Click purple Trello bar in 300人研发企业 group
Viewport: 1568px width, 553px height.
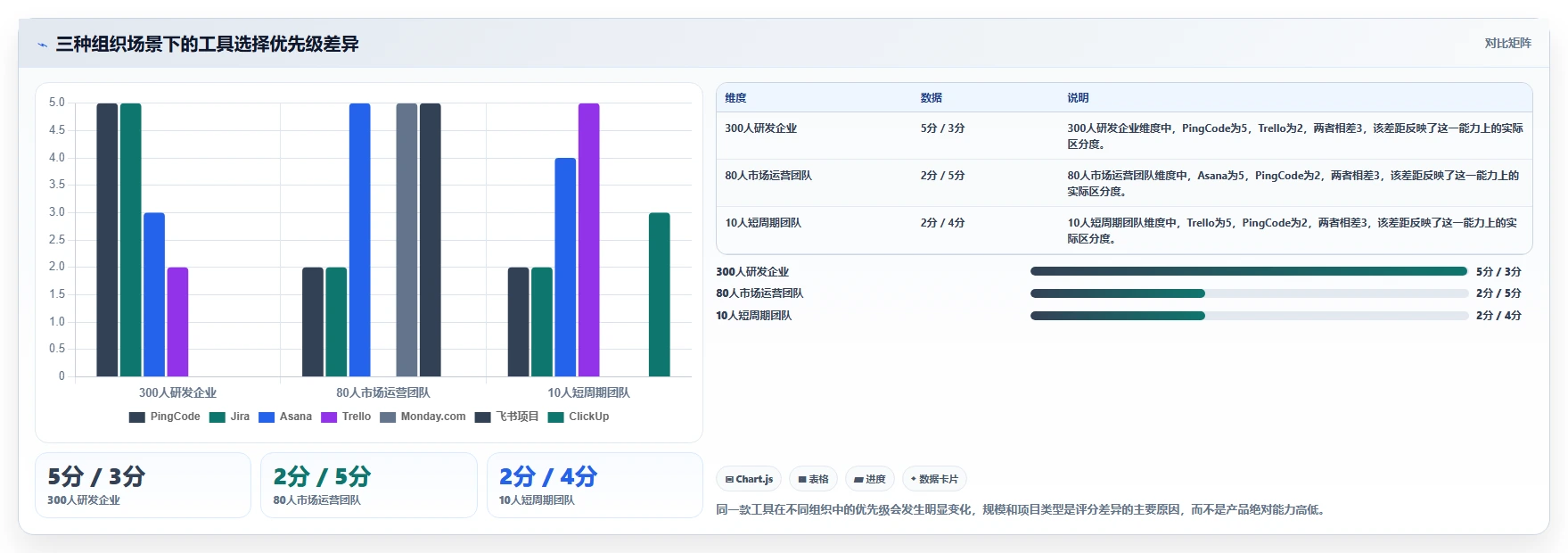point(177,322)
